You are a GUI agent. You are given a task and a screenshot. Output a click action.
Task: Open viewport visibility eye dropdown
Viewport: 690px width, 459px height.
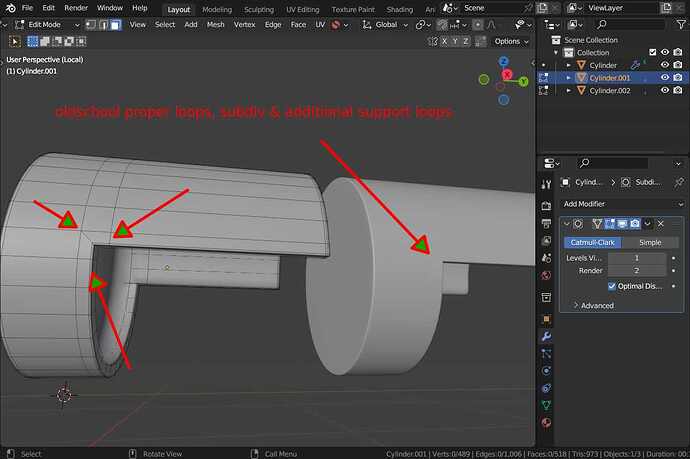pos(523,25)
